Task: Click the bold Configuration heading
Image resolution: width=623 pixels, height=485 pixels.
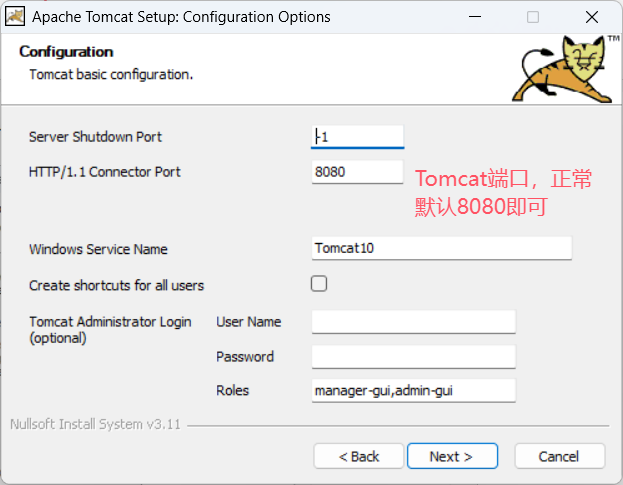Action: (66, 52)
